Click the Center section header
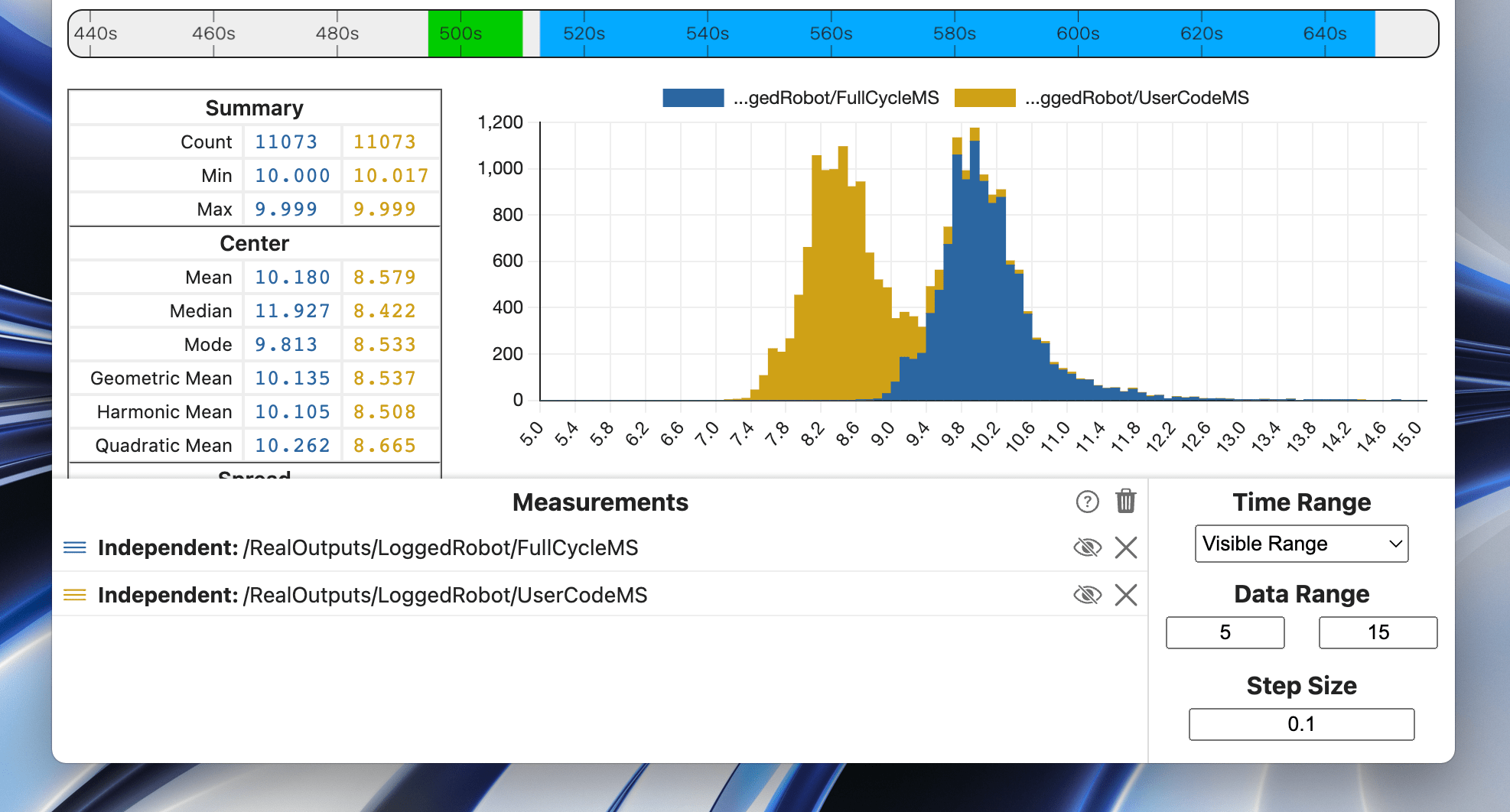Screen dimensions: 1510x812 (255, 243)
